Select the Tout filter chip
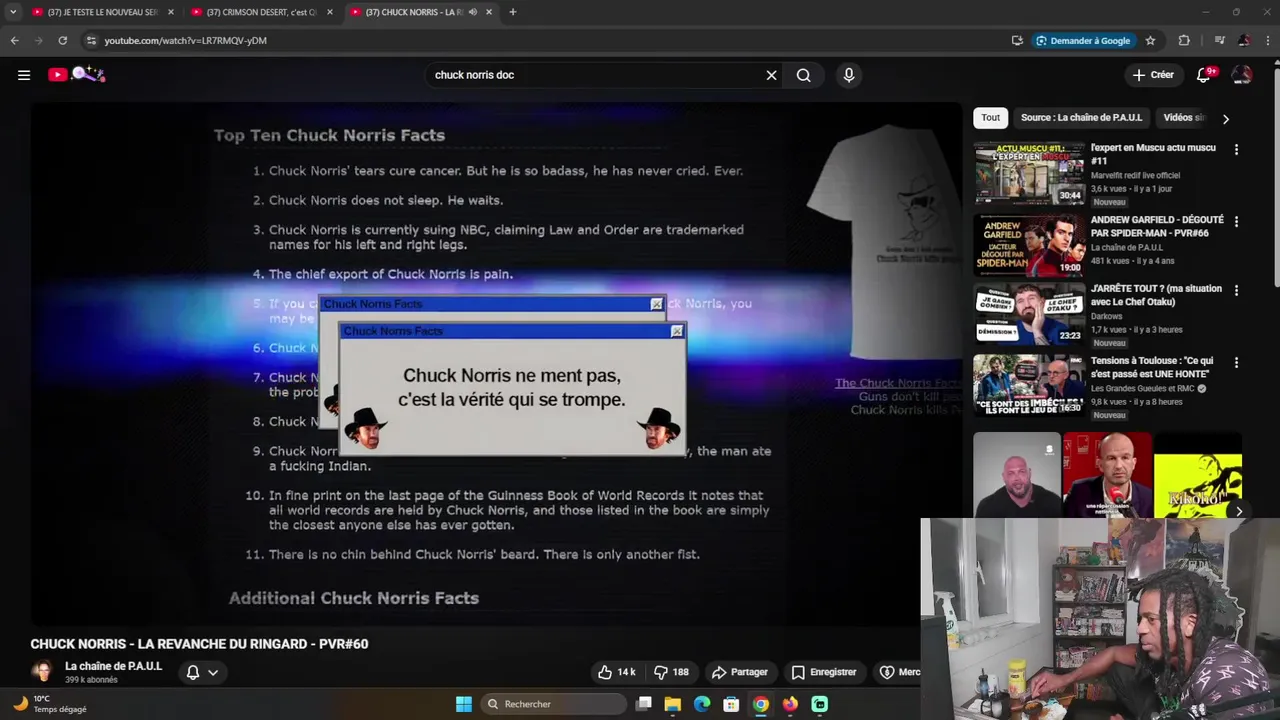The image size is (1280, 720). pyautogui.click(x=990, y=117)
